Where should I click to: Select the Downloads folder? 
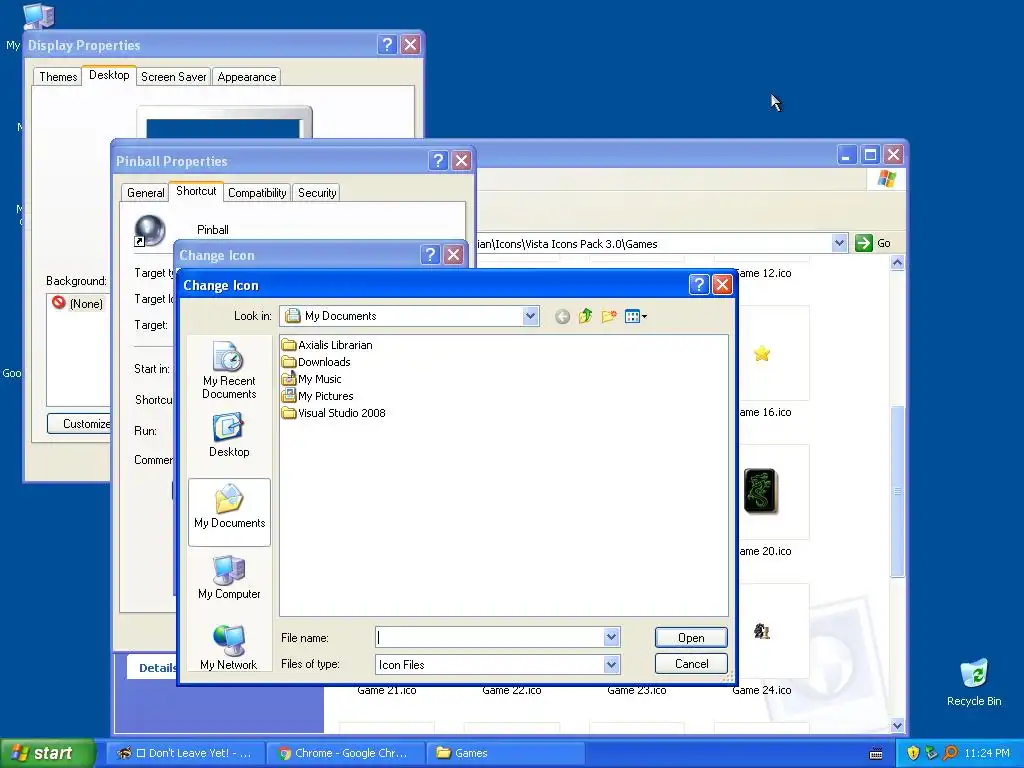pyautogui.click(x=316, y=362)
